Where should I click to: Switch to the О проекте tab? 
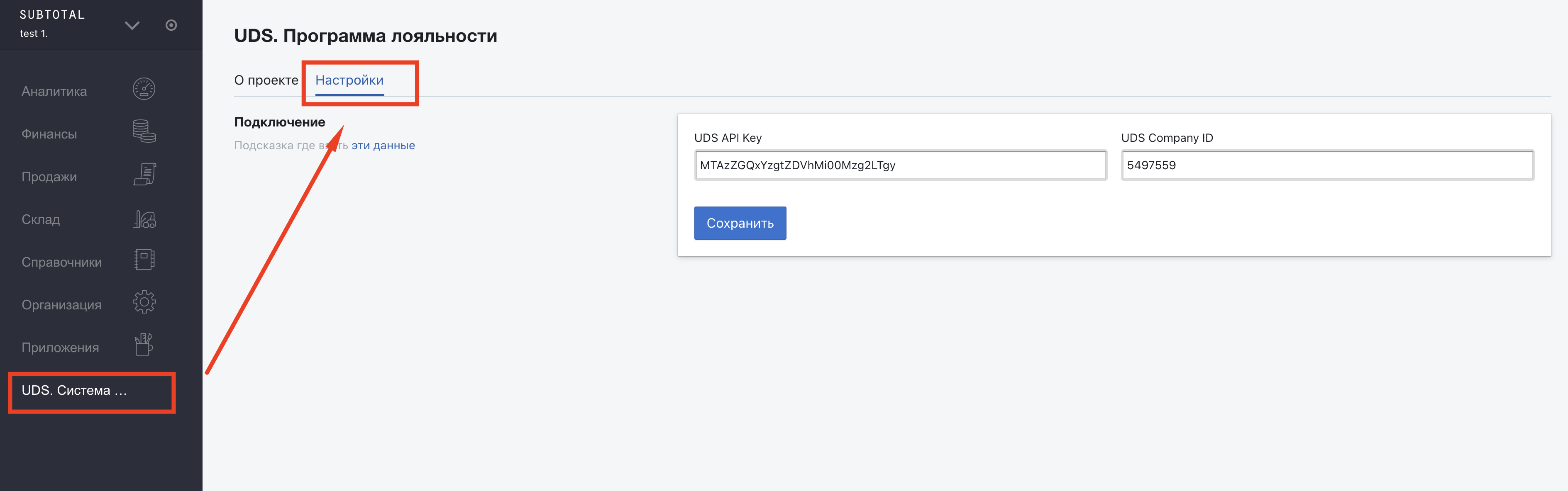(266, 80)
